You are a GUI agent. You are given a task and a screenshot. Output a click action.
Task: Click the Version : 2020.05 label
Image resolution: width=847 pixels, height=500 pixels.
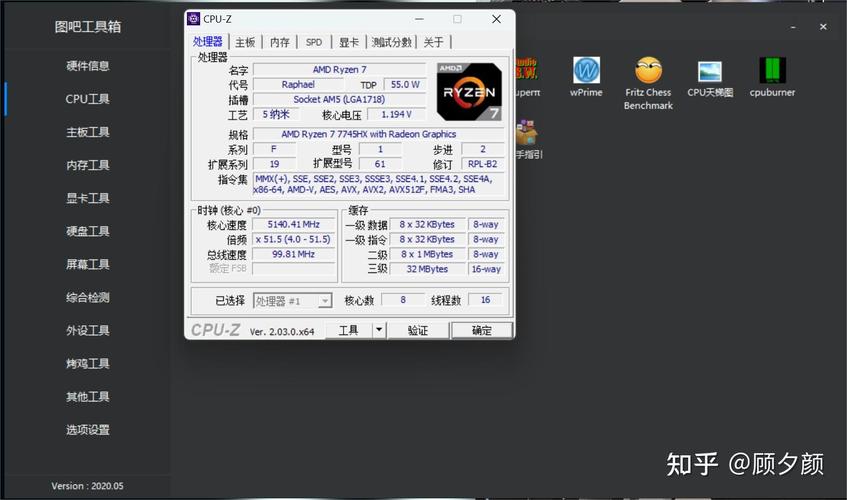(88, 486)
